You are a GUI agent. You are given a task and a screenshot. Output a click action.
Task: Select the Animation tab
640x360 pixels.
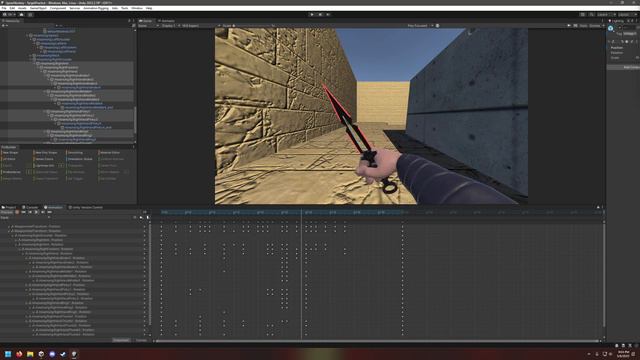[54, 207]
